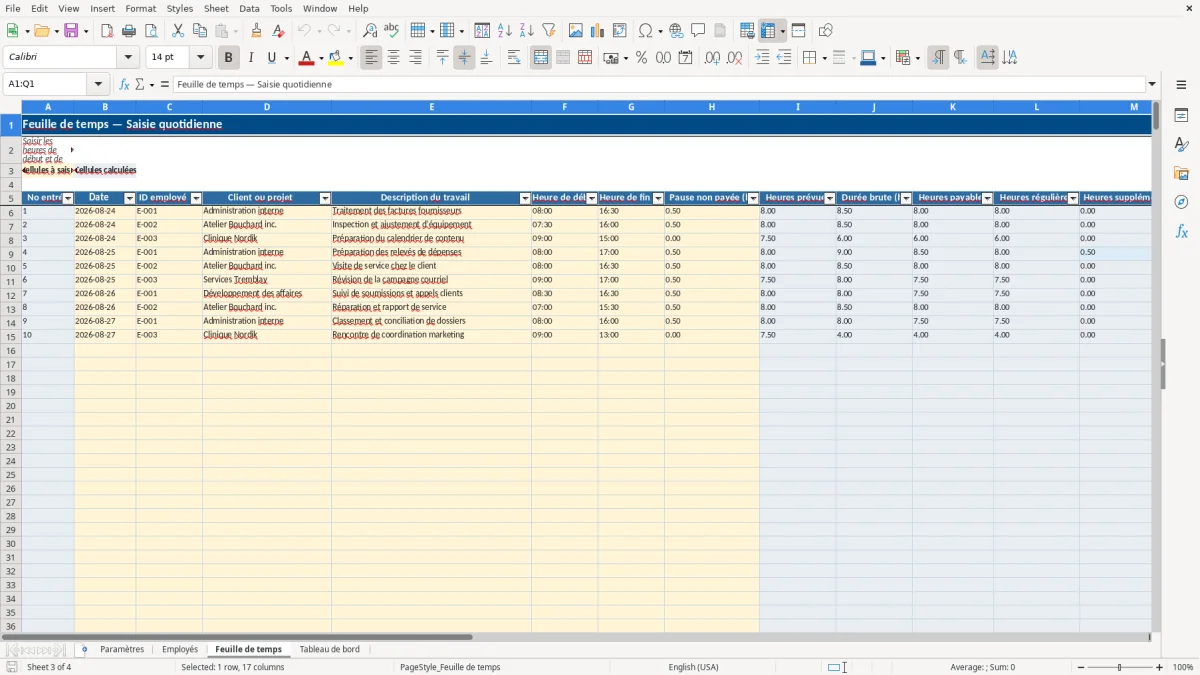Switch to Paramètres sheet tab
This screenshot has width=1200, height=675.
[122, 649]
